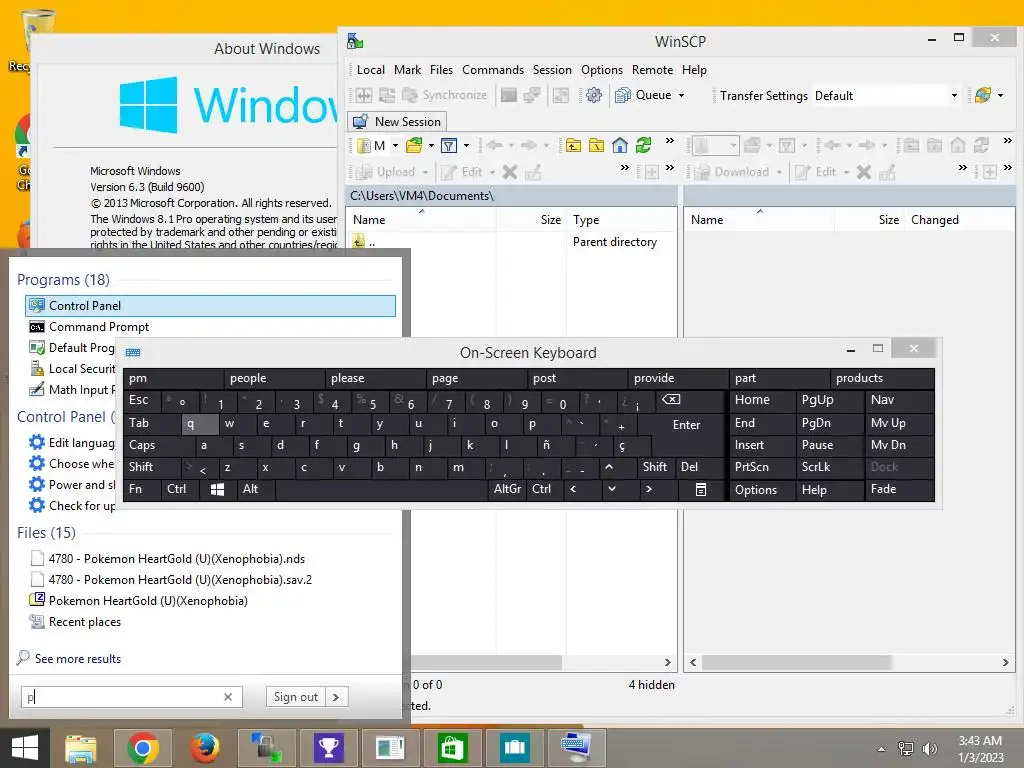The height and width of the screenshot is (768, 1024).
Task: Click the volume speaker tray icon
Action: coord(929,748)
